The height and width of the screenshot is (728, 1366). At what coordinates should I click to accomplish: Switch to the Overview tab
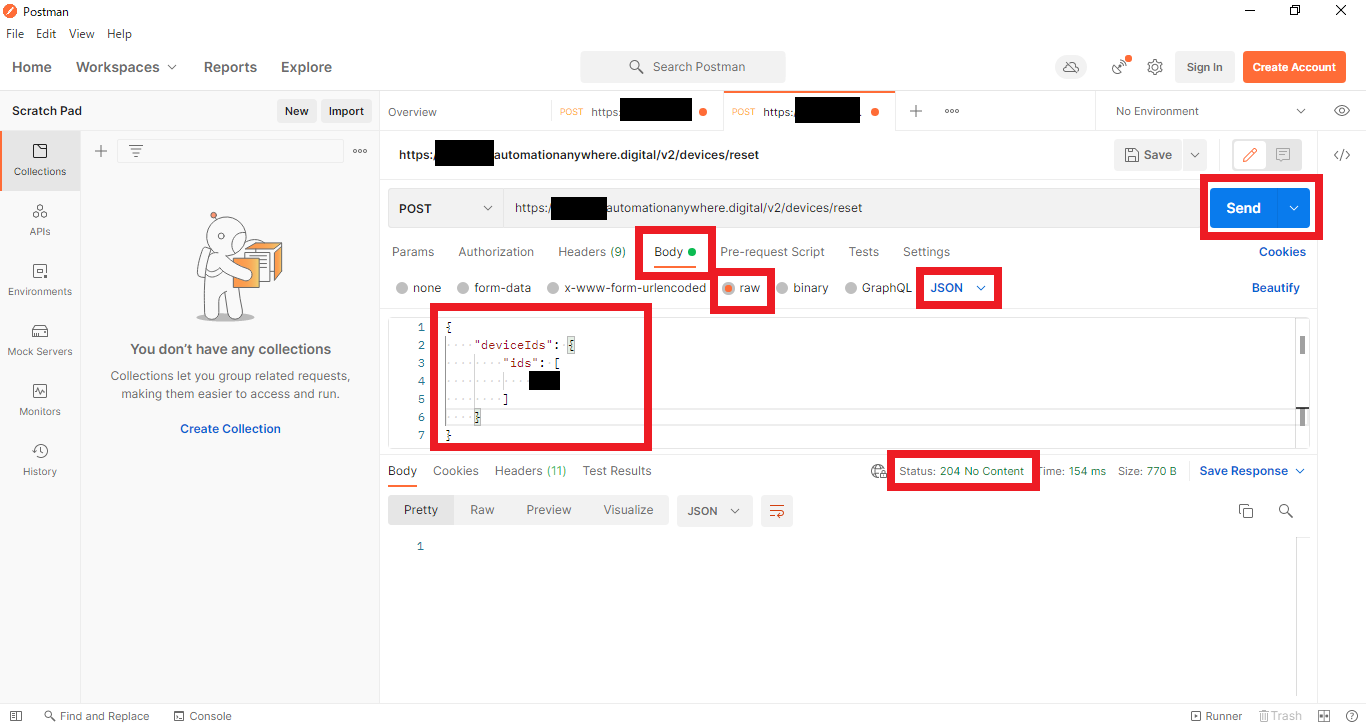click(x=412, y=112)
